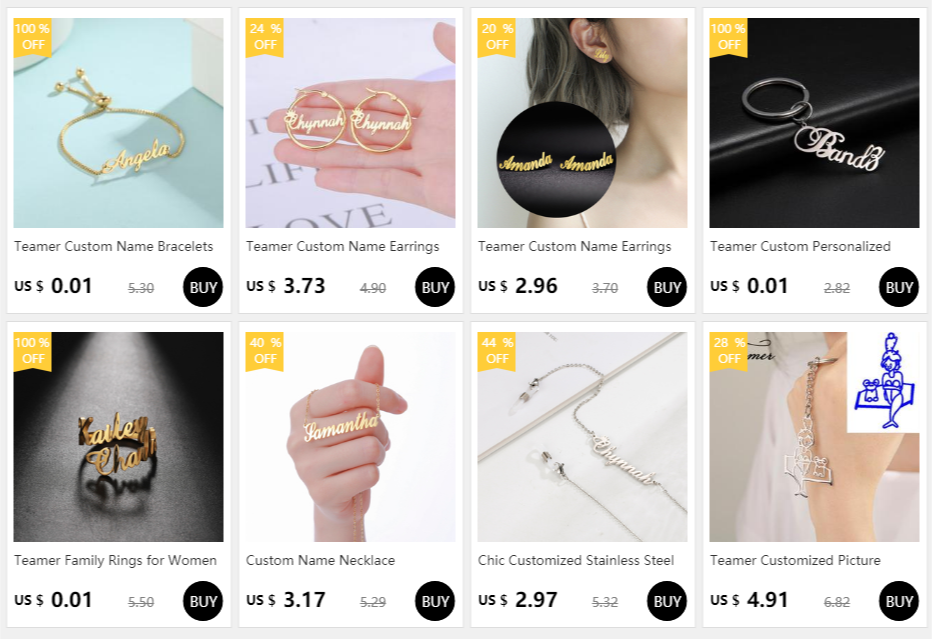Click BUY for Family Rings for Women
Screen dimensions: 932x639
click(203, 601)
